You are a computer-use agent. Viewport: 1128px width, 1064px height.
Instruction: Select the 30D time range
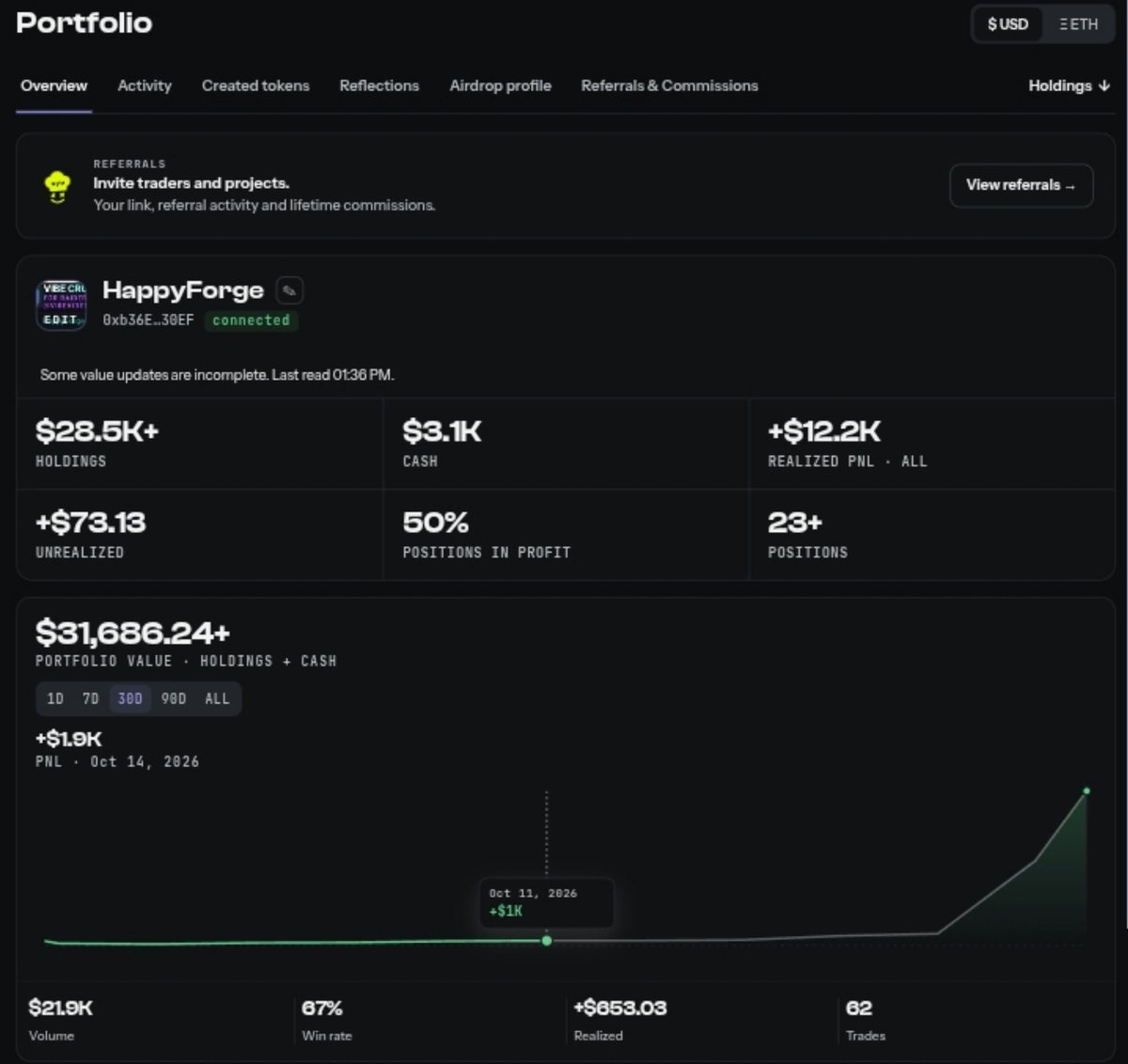click(130, 698)
